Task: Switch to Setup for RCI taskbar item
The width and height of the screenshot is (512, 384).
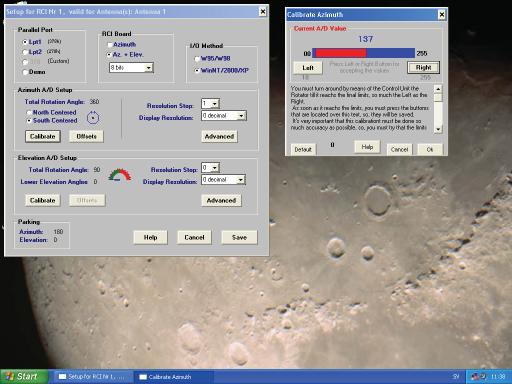Action: point(92,377)
